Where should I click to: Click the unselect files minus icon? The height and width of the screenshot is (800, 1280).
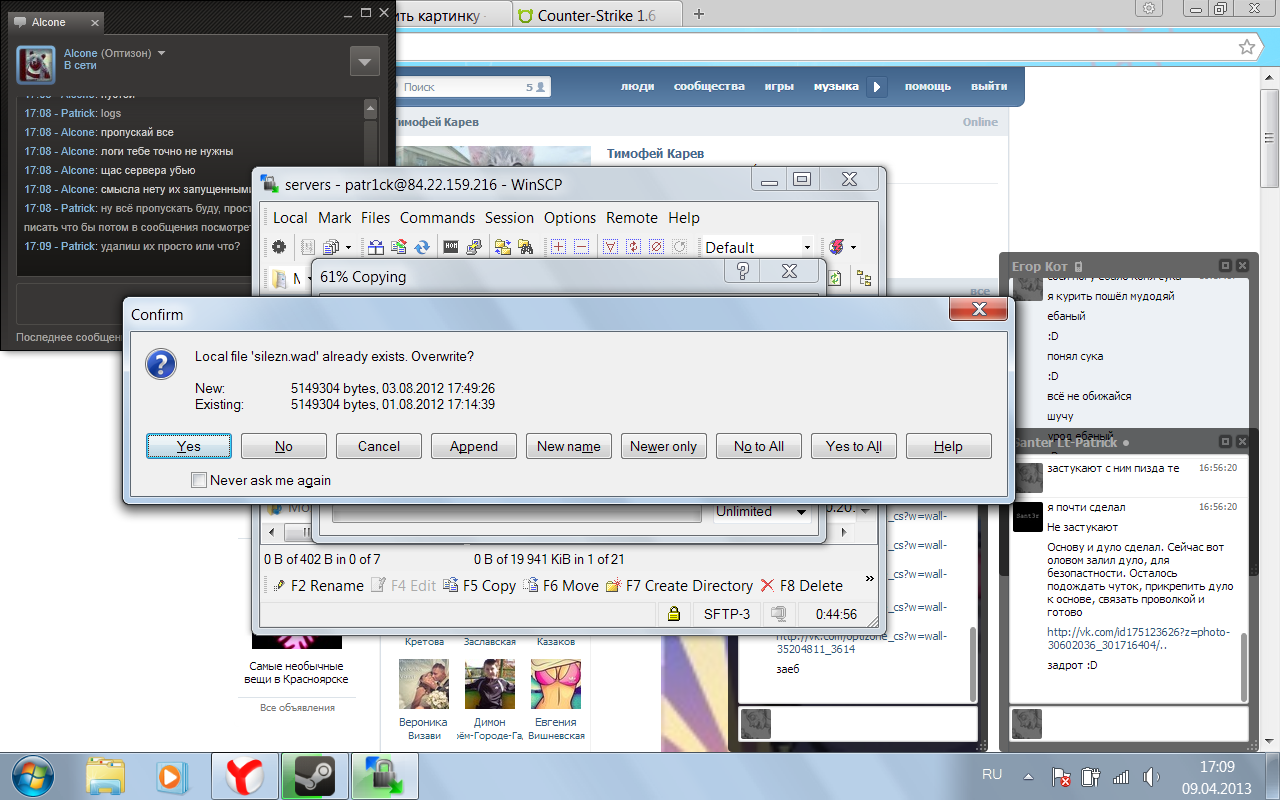tap(581, 247)
